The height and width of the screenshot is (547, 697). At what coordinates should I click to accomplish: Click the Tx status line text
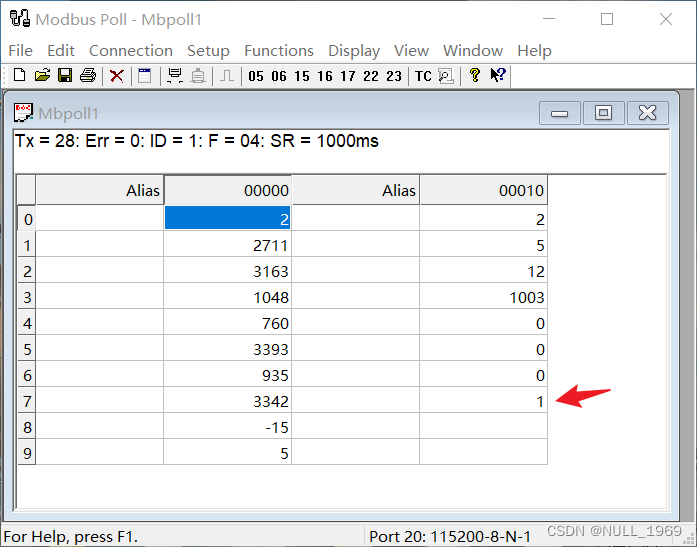coord(196,141)
